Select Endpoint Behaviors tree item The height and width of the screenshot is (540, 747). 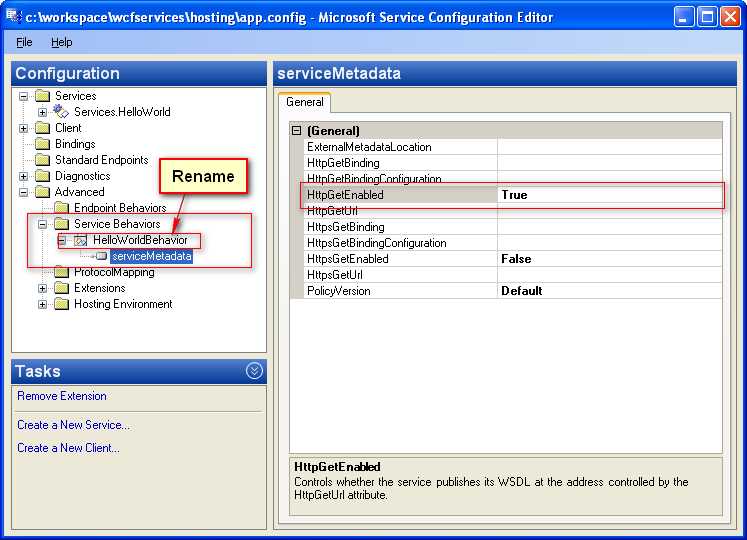click(120, 208)
